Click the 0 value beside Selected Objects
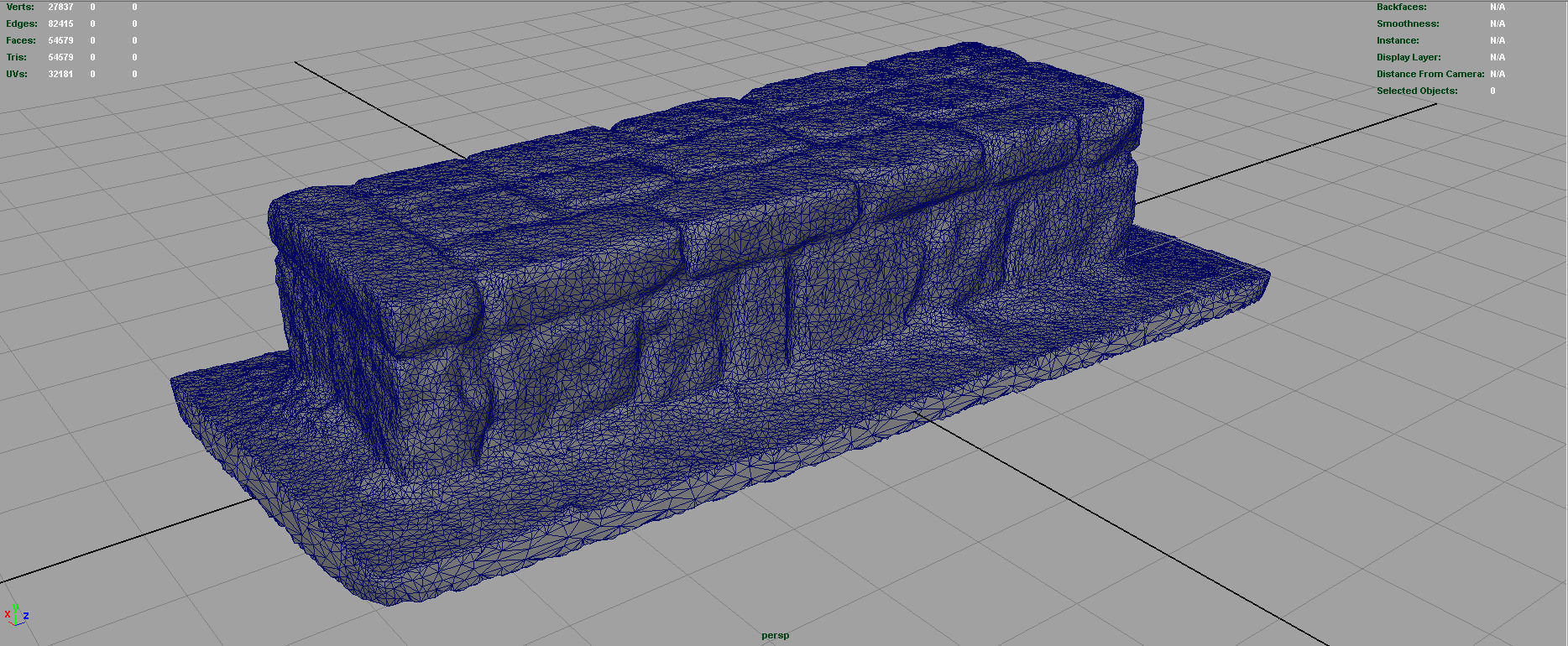Screen dimensions: 1568x646 coord(1492,91)
